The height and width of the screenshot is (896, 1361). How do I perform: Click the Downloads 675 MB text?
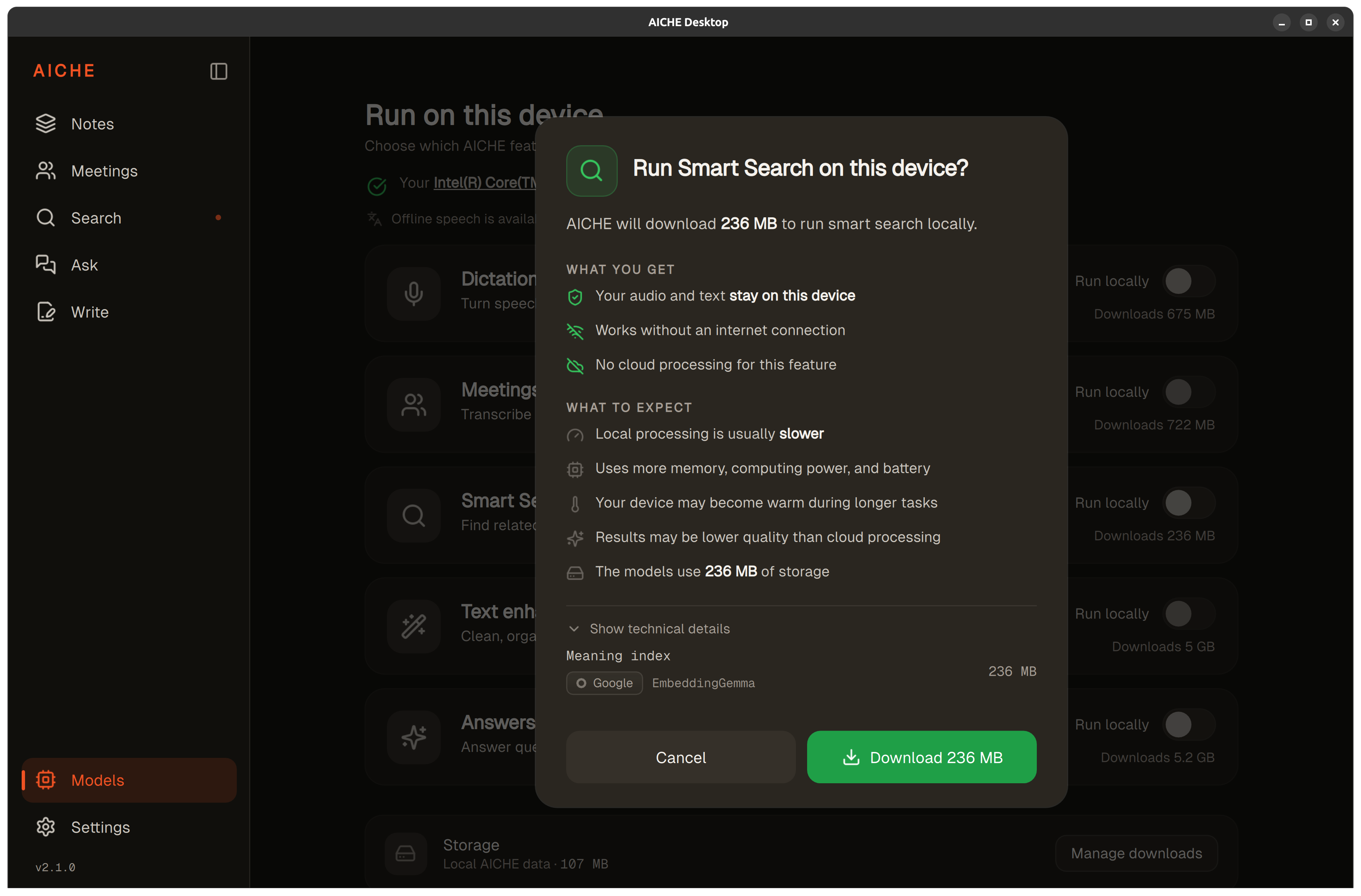pyautogui.click(x=1154, y=314)
